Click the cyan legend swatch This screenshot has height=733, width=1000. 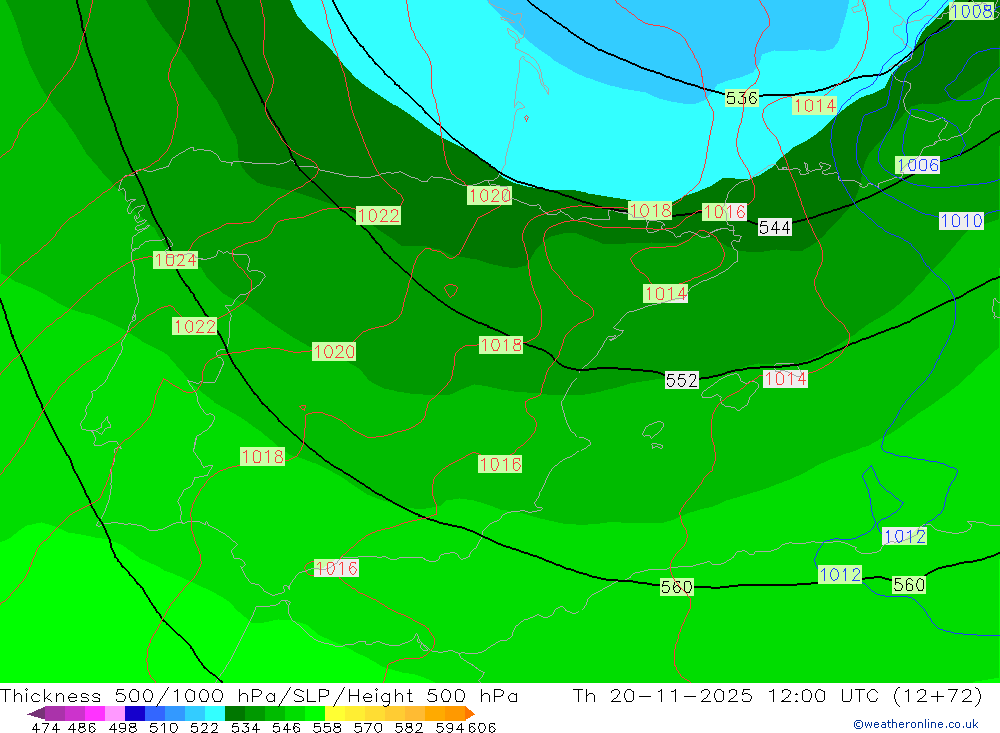[x=215, y=713]
